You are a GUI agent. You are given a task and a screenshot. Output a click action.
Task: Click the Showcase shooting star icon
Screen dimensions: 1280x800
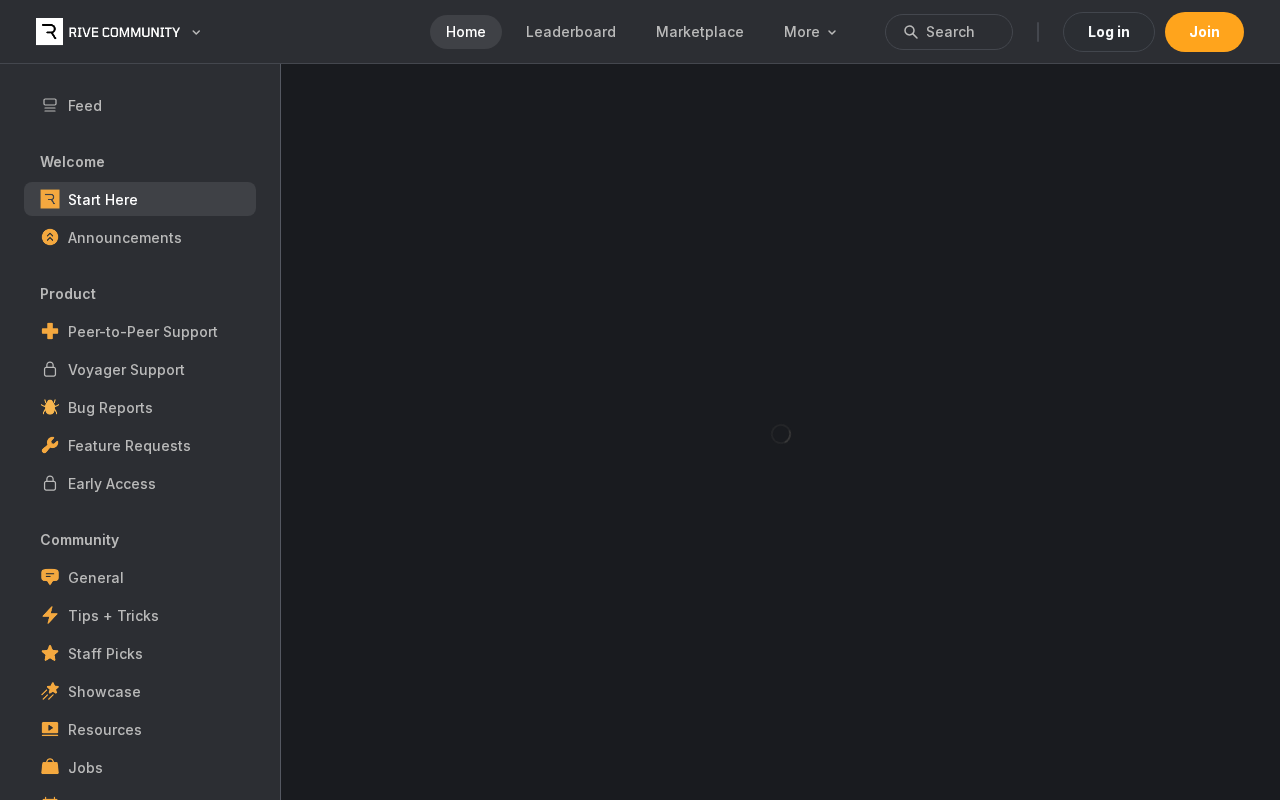pos(50,691)
